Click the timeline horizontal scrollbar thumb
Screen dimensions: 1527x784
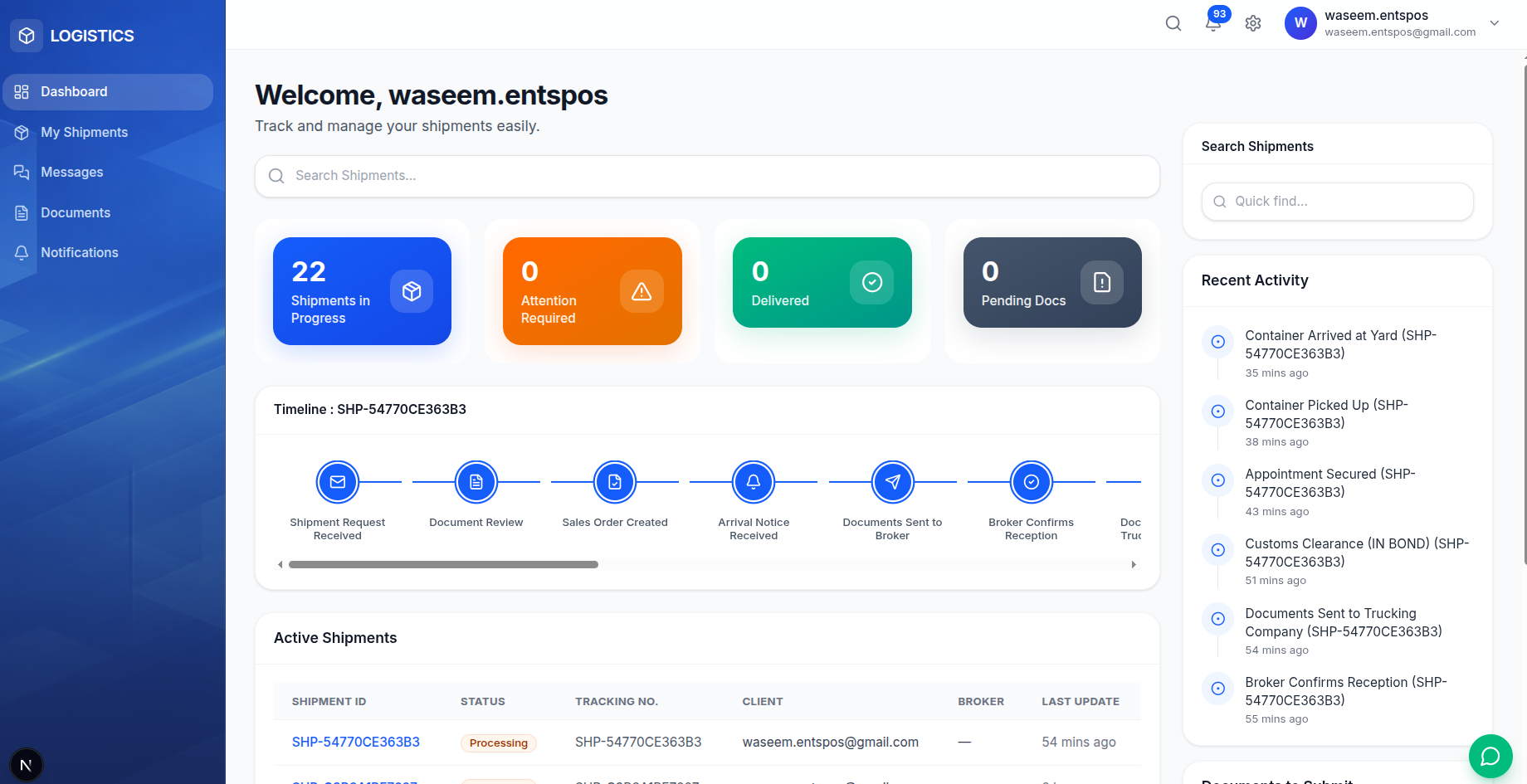(443, 565)
